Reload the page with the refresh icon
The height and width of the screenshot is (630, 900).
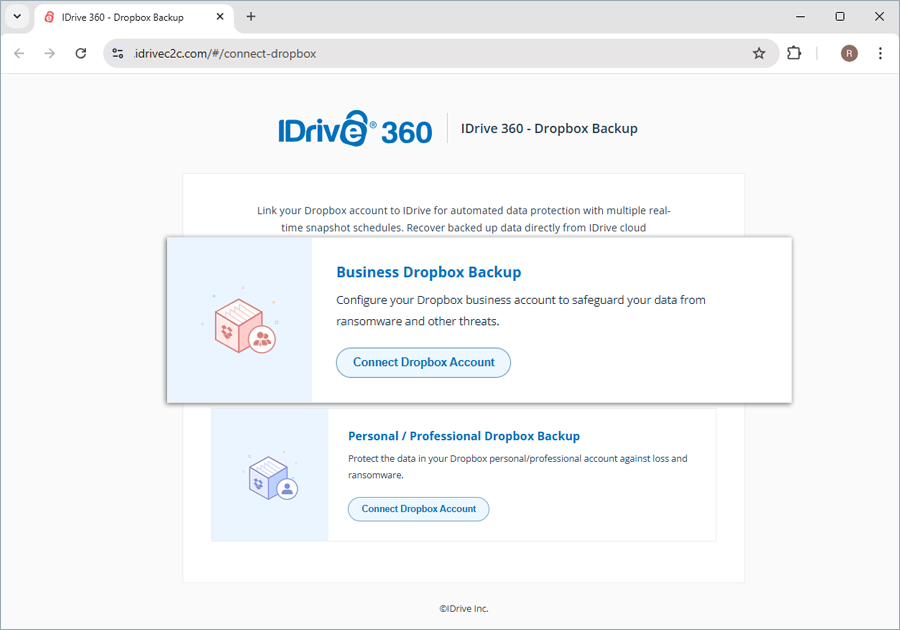pos(81,53)
